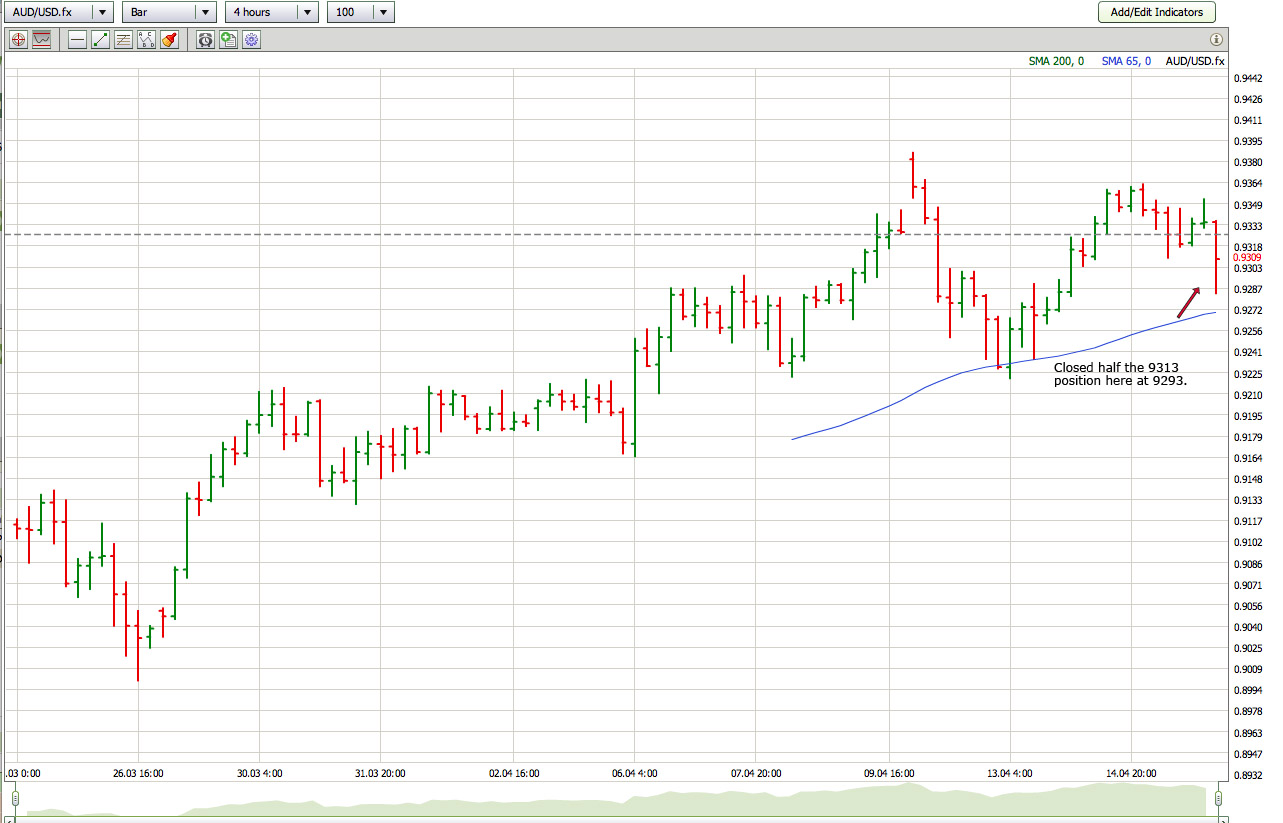The image size is (1283, 823).
Task: Select the trend line drawing tool
Action: [100, 40]
